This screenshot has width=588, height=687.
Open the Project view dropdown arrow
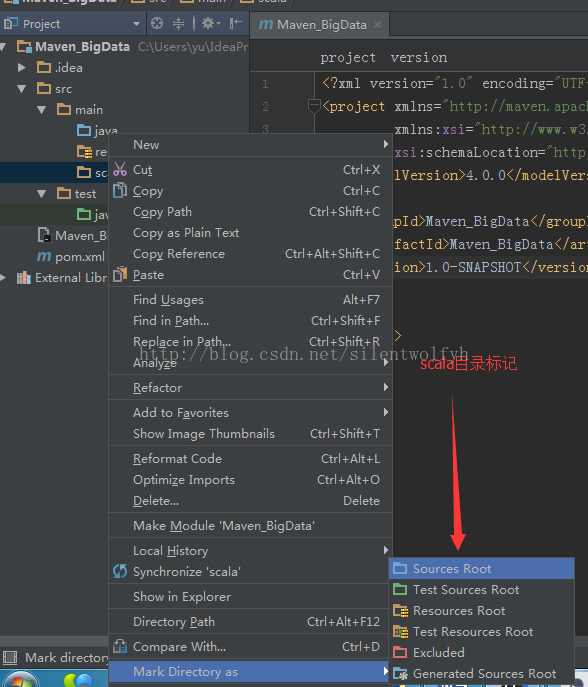point(136,24)
